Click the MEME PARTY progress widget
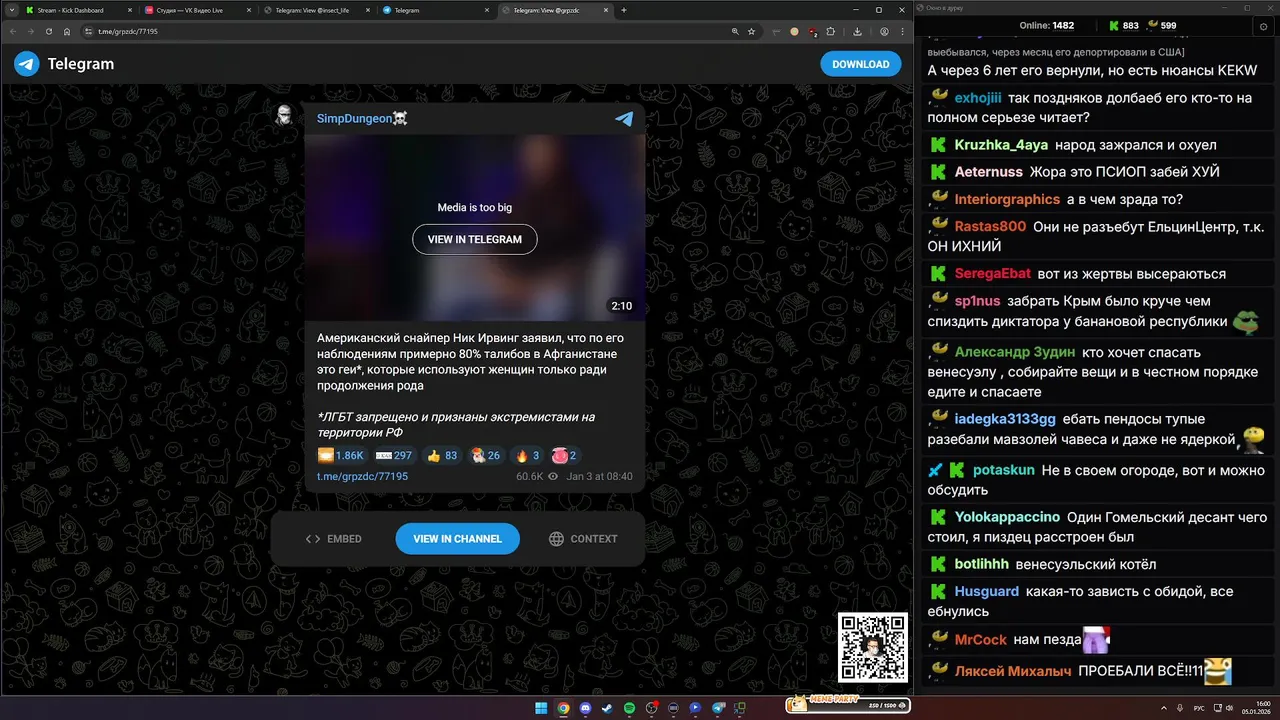Viewport: 1280px width, 720px height. coord(847,705)
